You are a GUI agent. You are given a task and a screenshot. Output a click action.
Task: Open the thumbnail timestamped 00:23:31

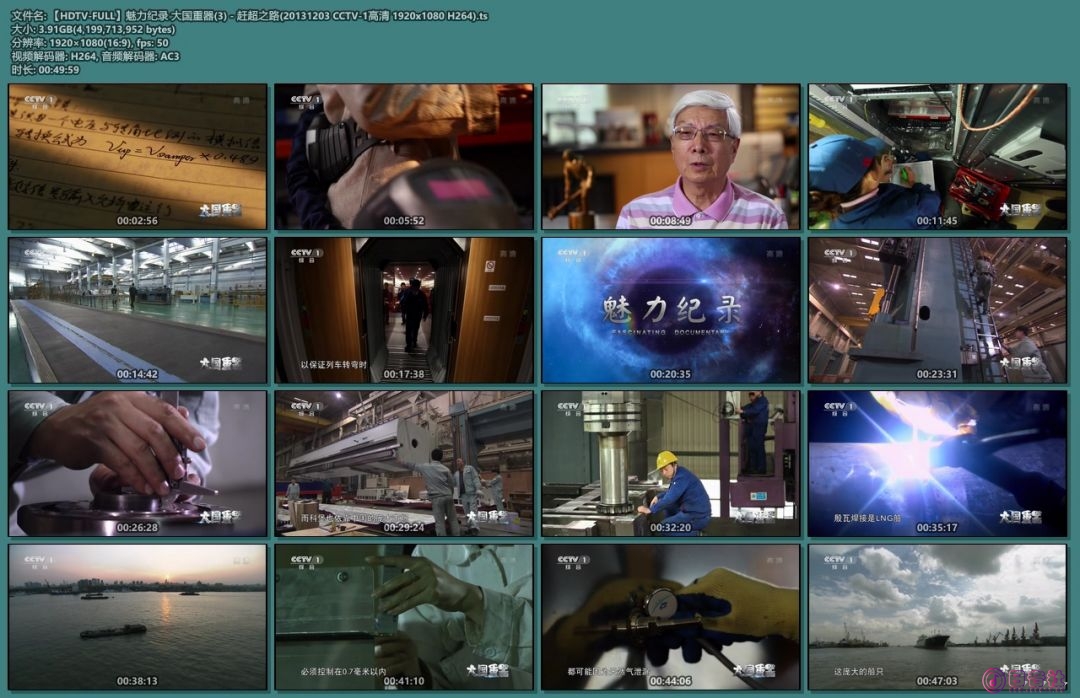[x=937, y=310]
